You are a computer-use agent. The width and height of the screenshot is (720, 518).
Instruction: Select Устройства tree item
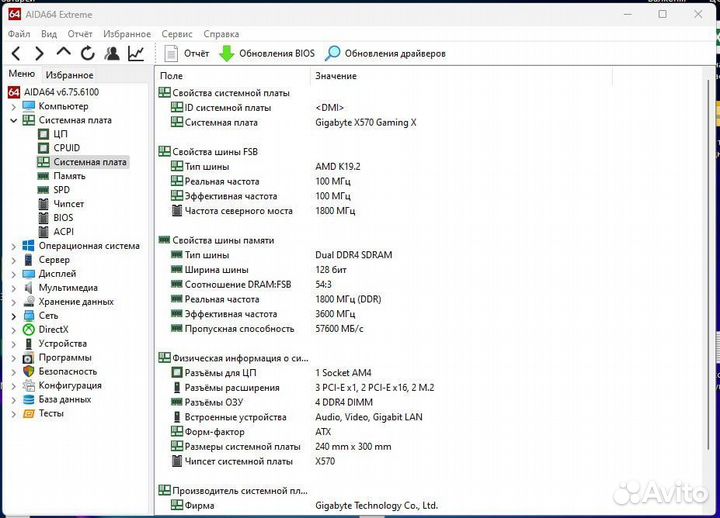click(x=55, y=343)
